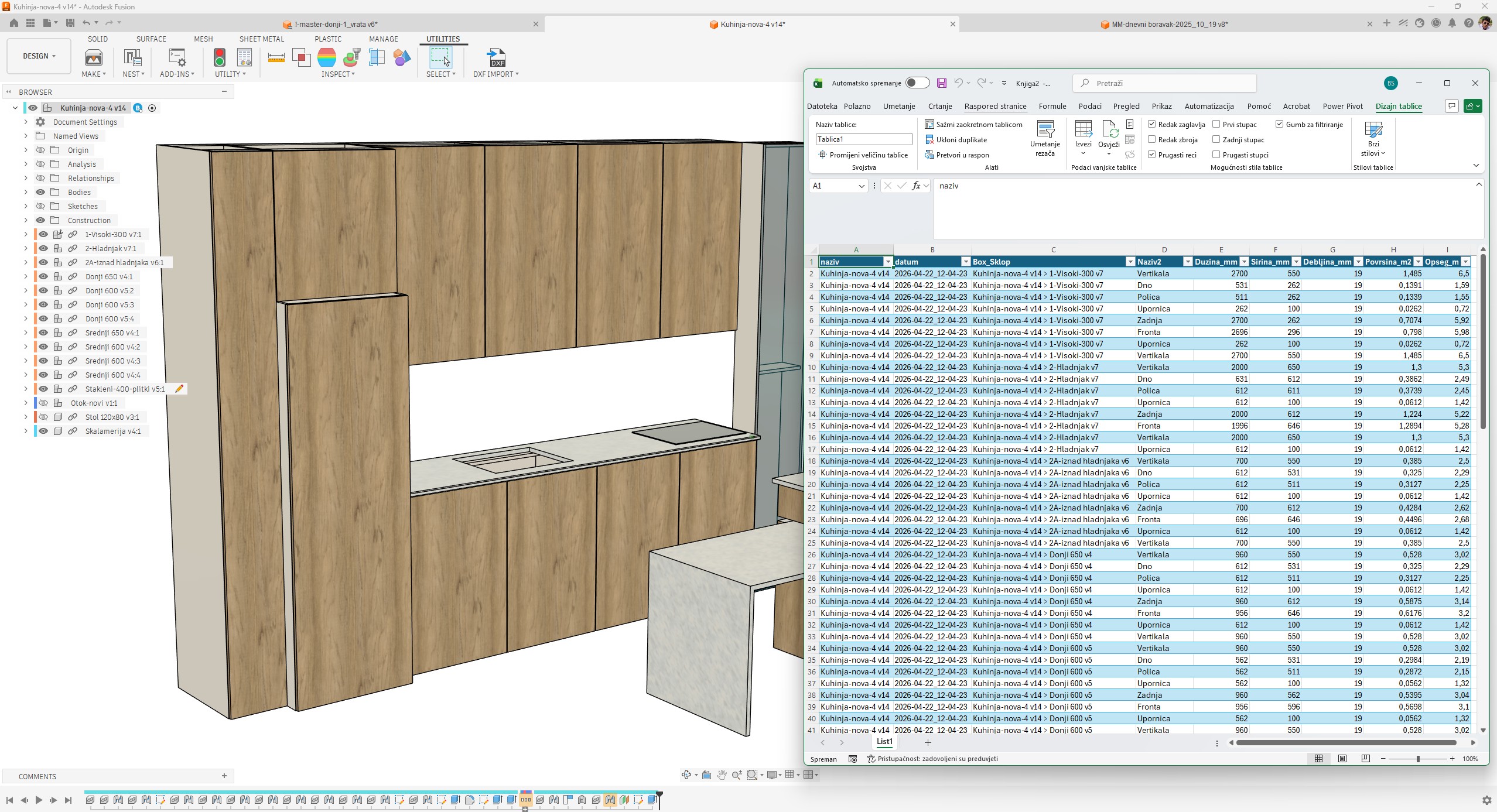Click the Measure tool icon
Viewport: 1497px width, 812px height.
click(x=276, y=57)
